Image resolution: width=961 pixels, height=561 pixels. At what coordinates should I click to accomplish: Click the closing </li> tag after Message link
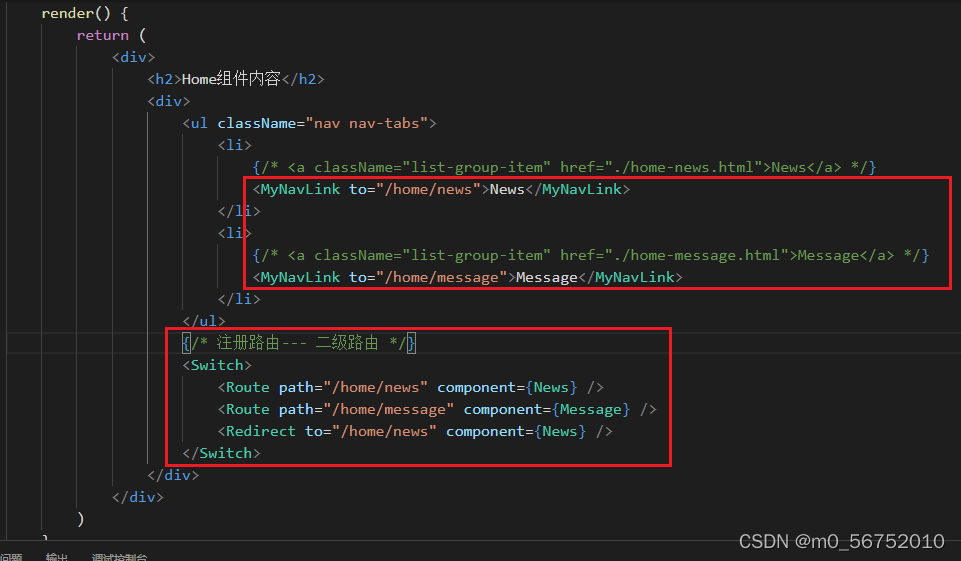pyautogui.click(x=239, y=299)
